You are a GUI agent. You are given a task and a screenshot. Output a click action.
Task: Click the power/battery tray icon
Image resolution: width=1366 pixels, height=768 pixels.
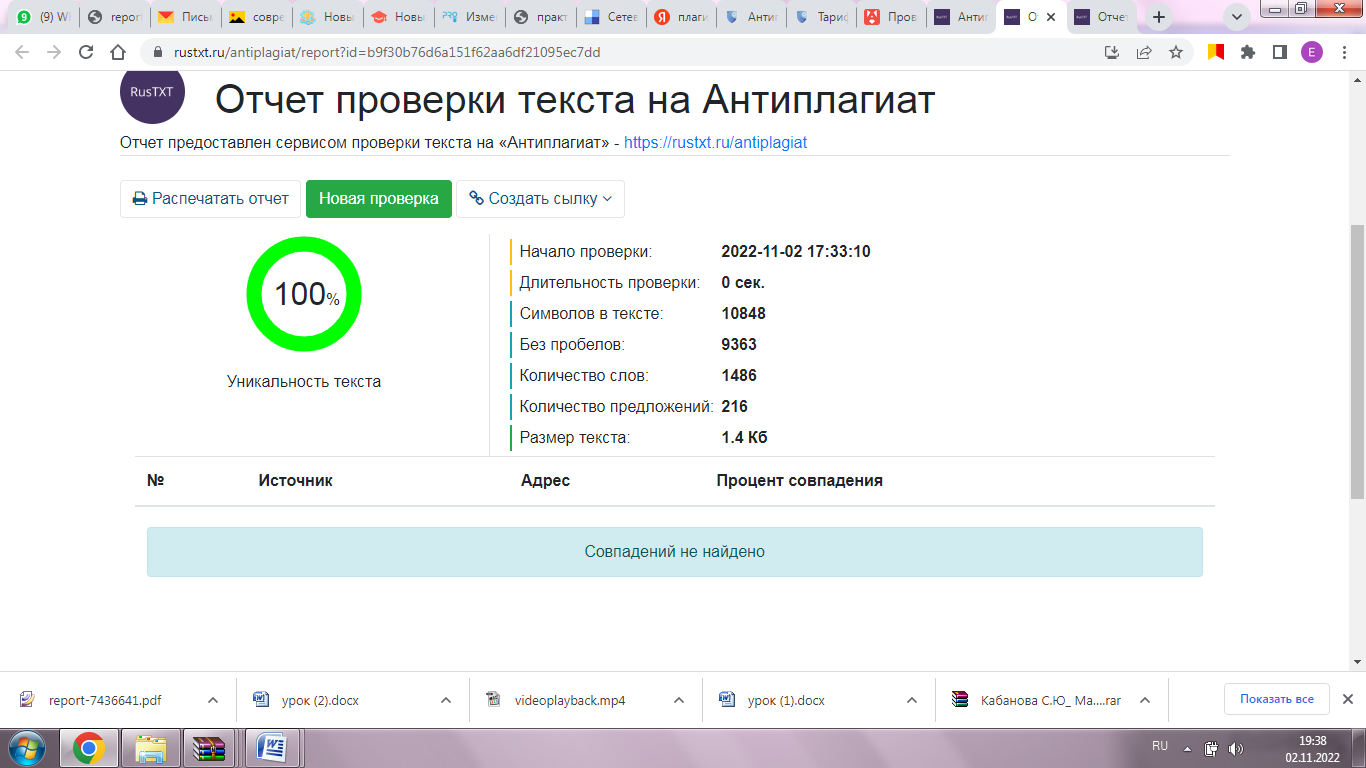coord(1211,748)
